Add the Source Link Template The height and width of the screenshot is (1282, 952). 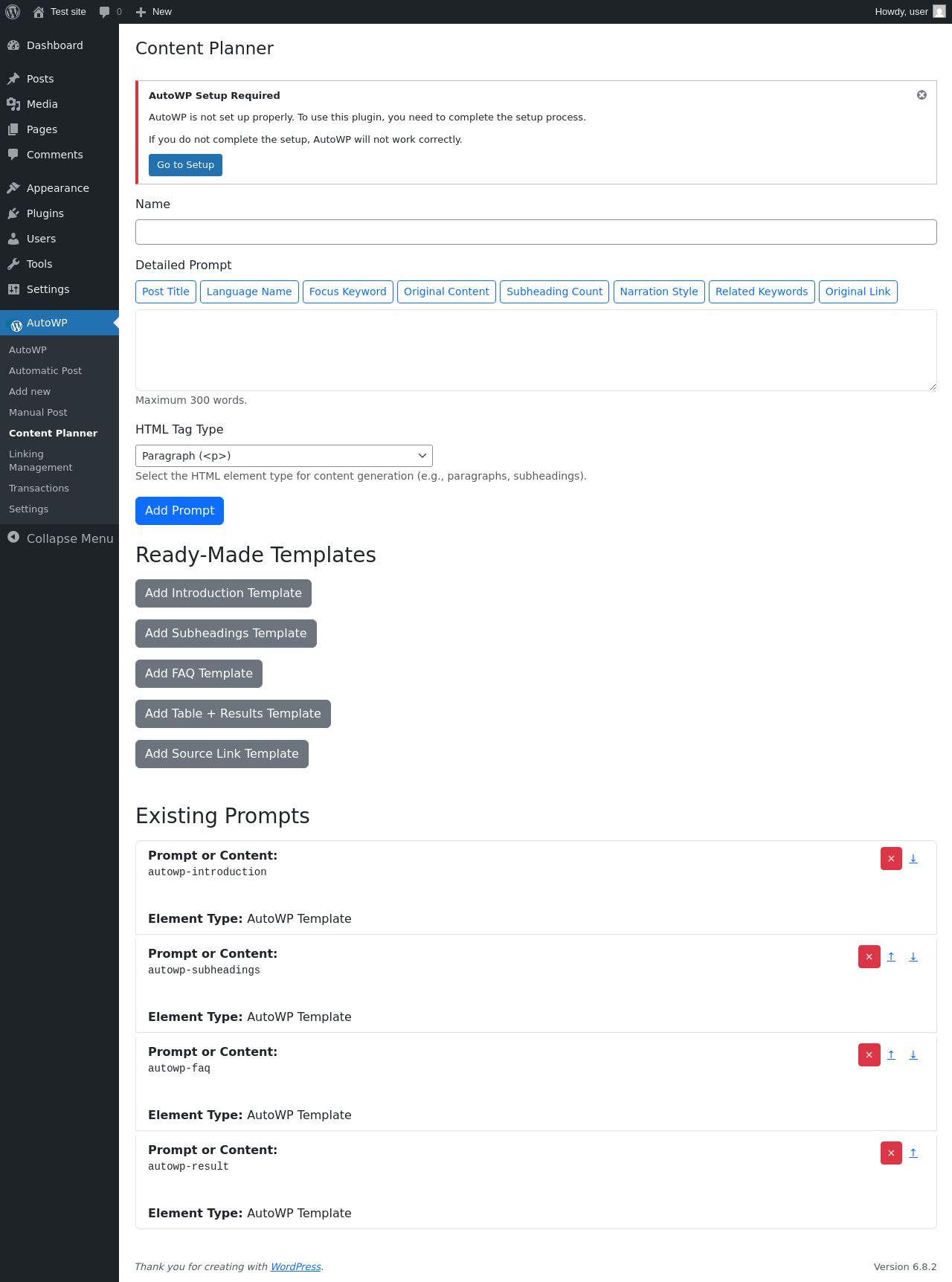coord(222,754)
